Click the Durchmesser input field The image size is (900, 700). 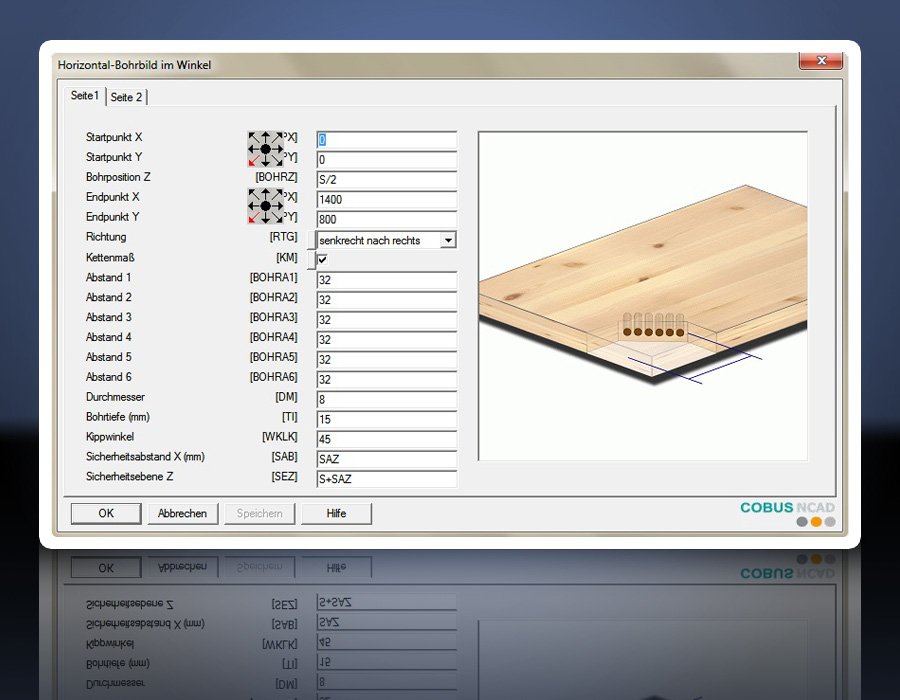pos(386,399)
